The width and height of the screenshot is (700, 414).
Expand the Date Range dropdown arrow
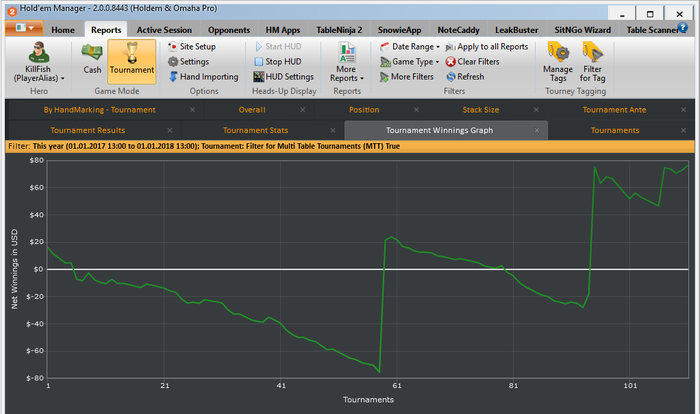point(438,47)
